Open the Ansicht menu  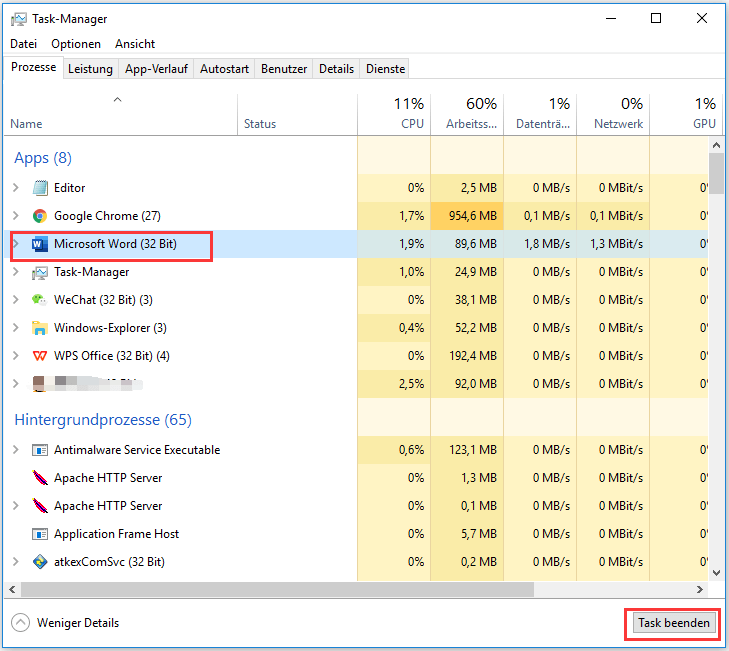pyautogui.click(x=135, y=44)
